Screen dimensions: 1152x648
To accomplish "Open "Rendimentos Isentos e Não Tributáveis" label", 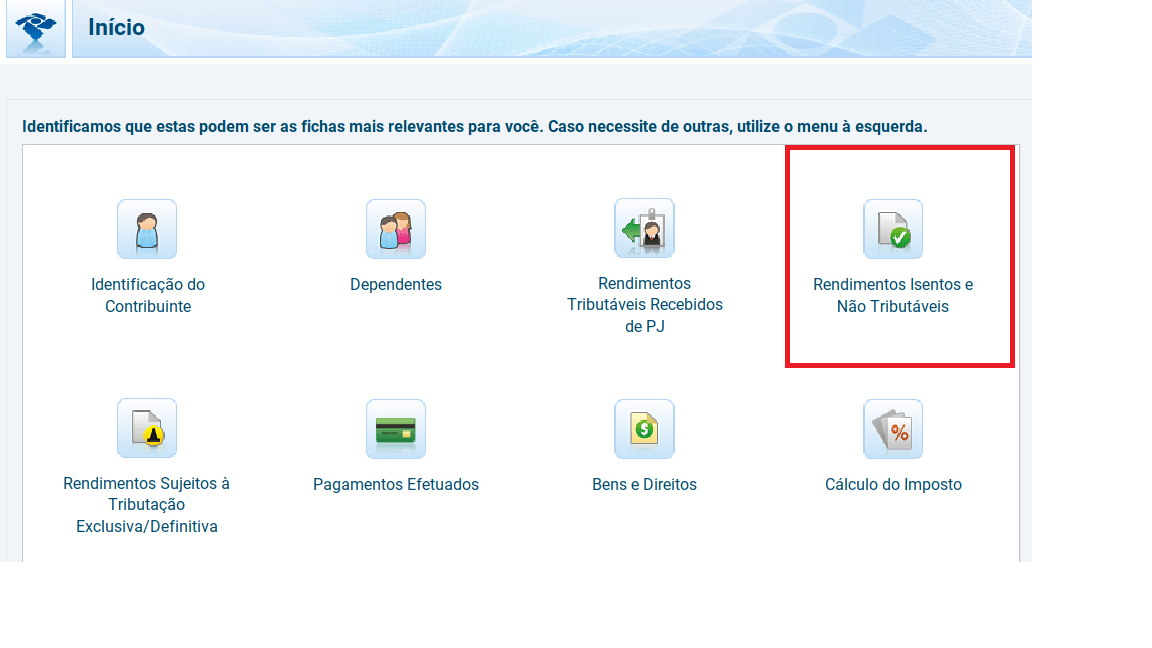I will [893, 296].
